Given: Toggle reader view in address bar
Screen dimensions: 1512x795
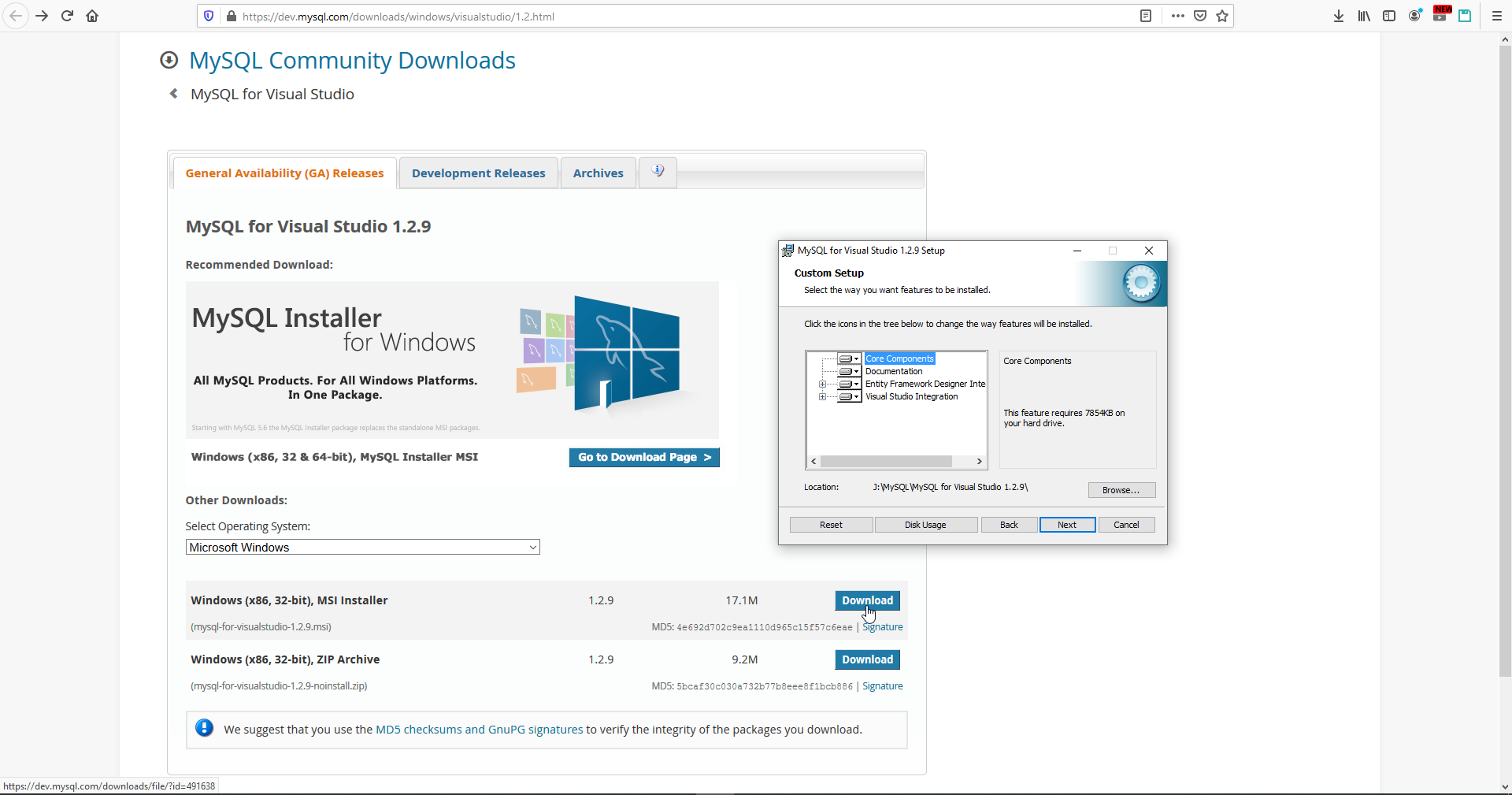Looking at the screenshot, I should (1146, 16).
